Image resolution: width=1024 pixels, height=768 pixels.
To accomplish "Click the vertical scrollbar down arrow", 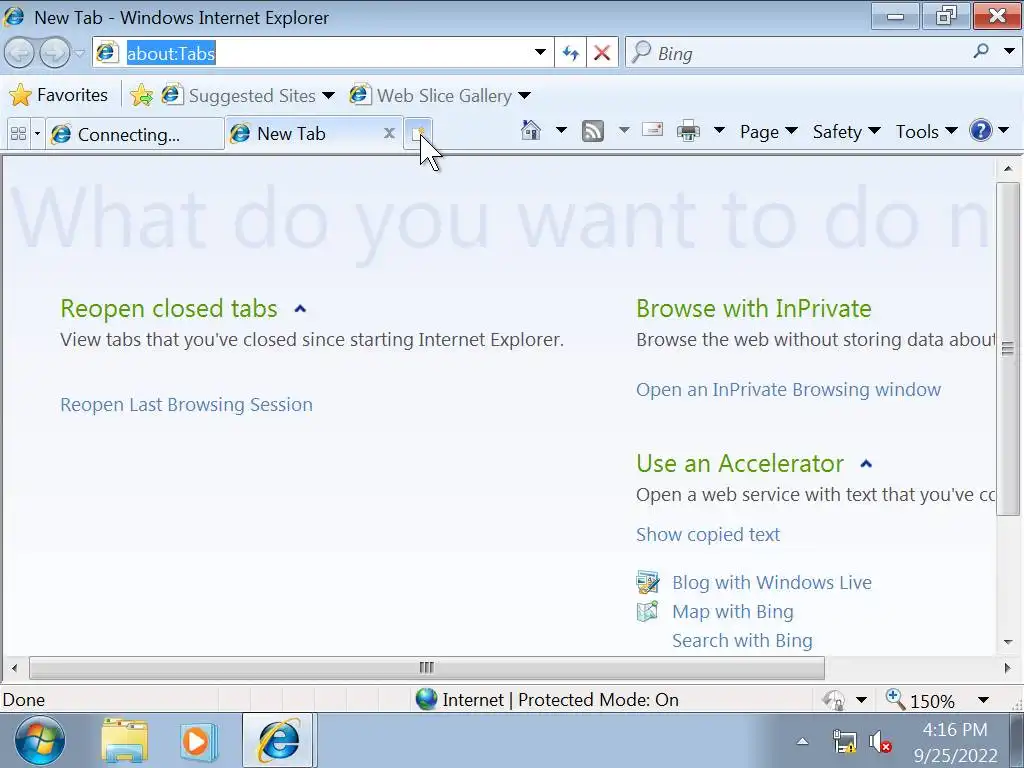I will click(x=1008, y=642).
